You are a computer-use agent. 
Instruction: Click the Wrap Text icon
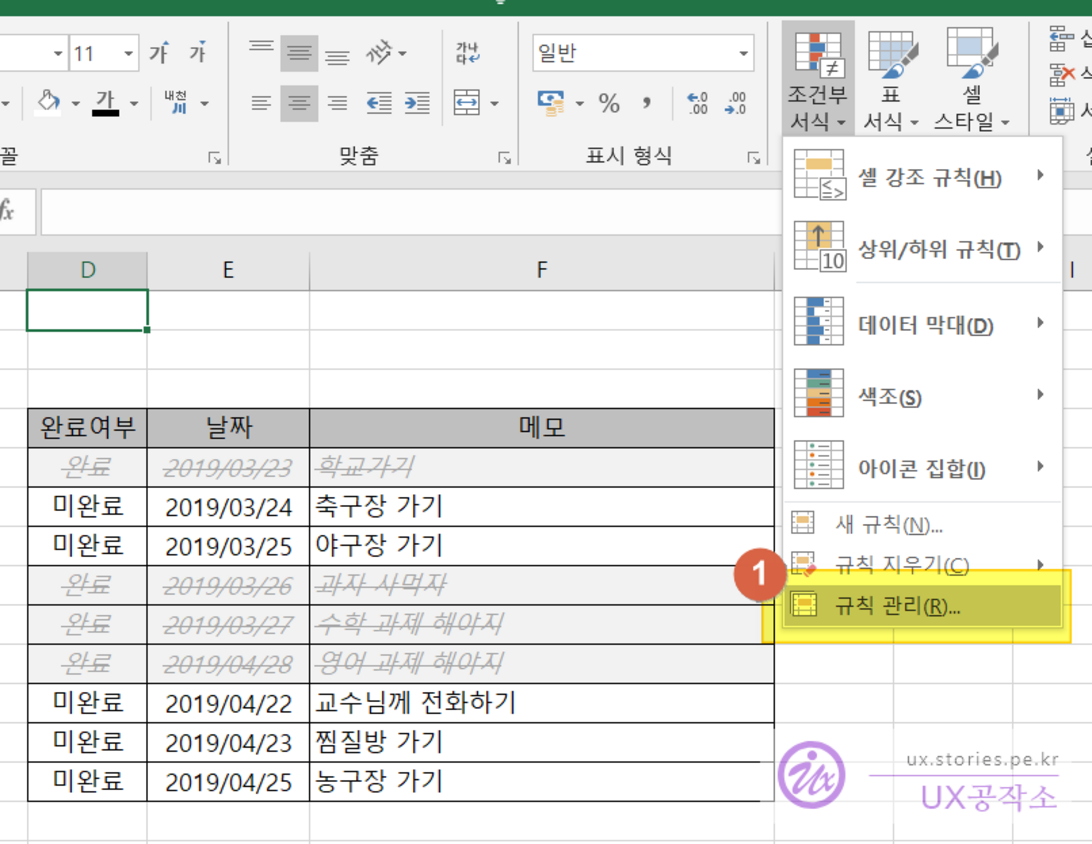coord(467,53)
